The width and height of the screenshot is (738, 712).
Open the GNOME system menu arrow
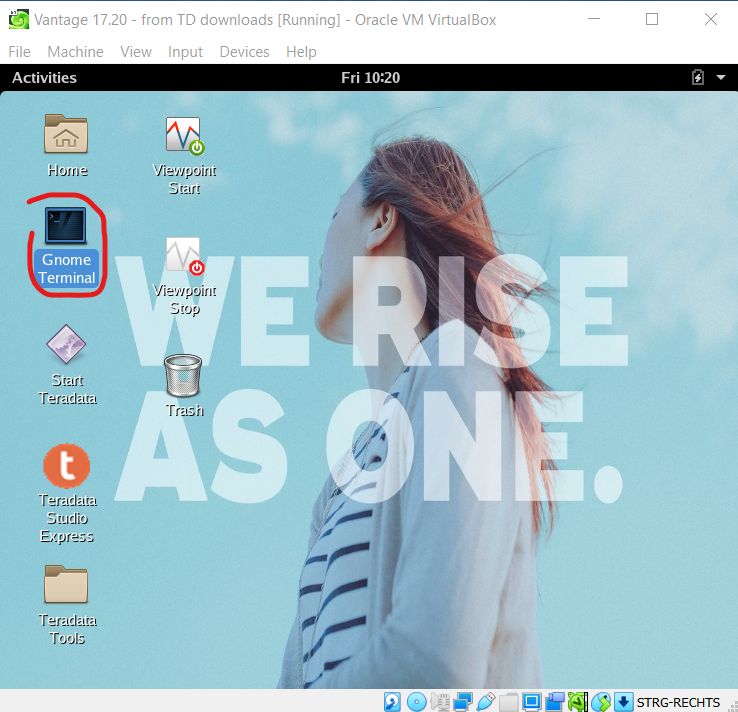point(721,77)
